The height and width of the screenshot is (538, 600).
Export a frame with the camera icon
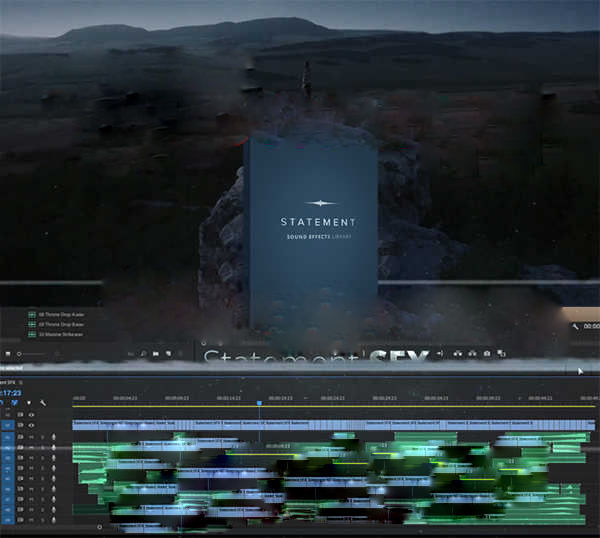487,354
